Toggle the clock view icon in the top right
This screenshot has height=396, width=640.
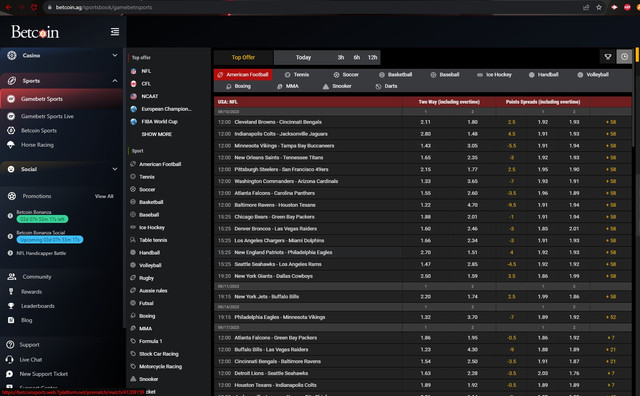(x=624, y=57)
